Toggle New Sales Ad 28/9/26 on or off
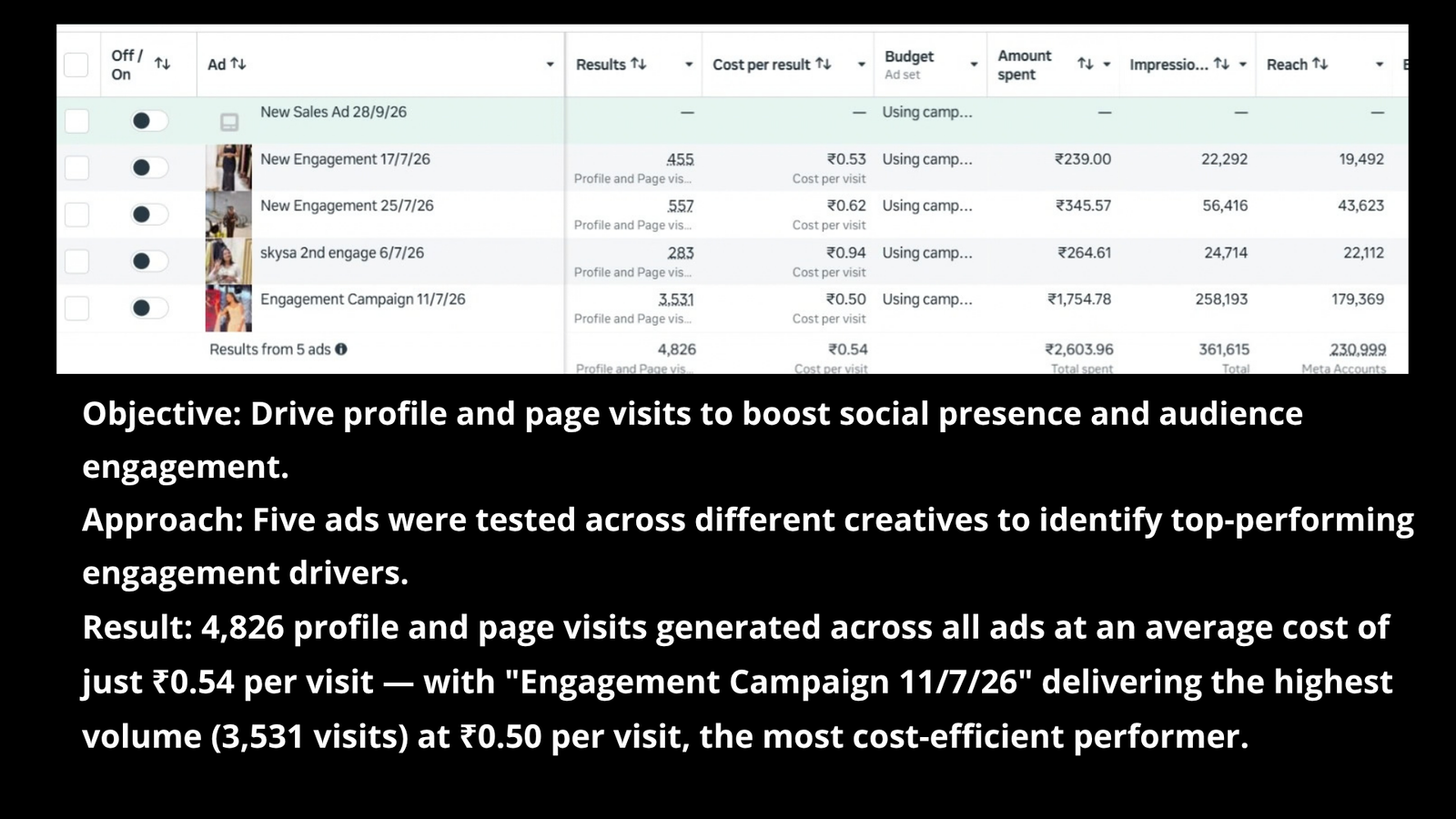This screenshot has height=819, width=1456. tap(149, 121)
